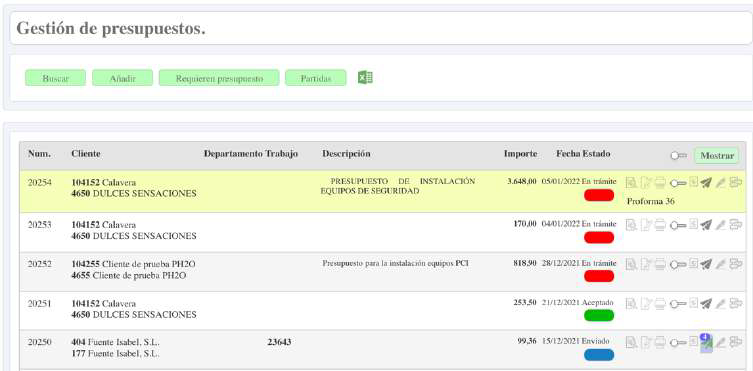Select budget number 20254

[40, 183]
